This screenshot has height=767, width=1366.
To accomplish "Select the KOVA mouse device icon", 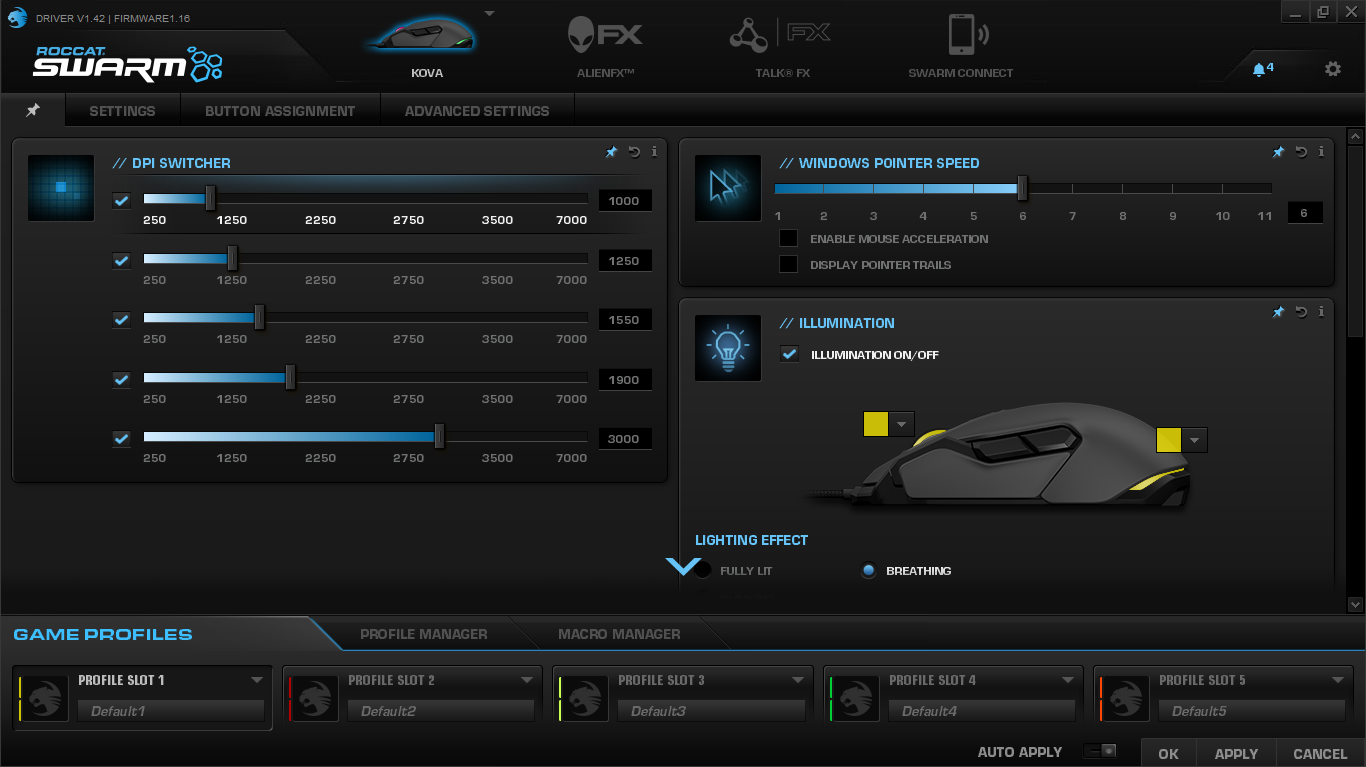I will tap(422, 35).
